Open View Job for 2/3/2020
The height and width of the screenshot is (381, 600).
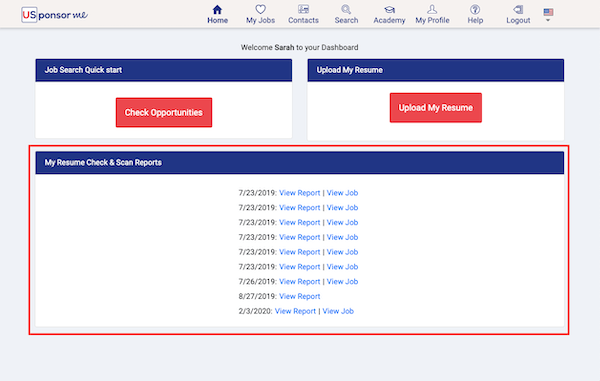(338, 311)
